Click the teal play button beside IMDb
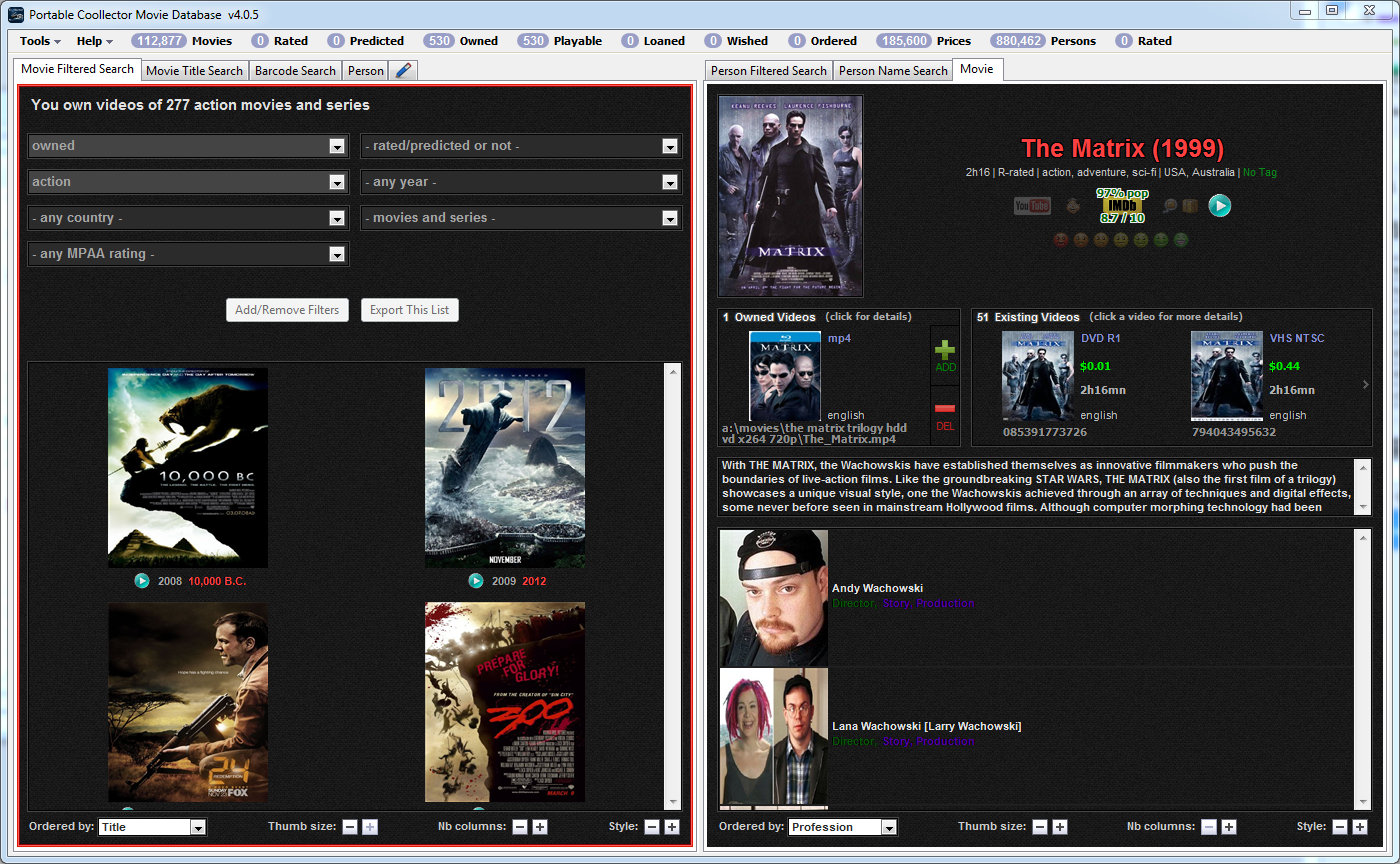The image size is (1400, 864). pos(1219,206)
